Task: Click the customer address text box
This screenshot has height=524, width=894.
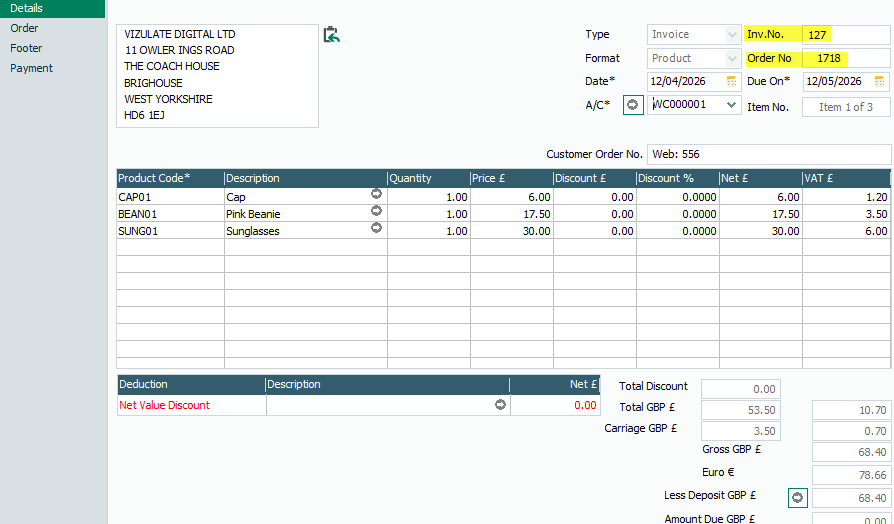Action: (x=217, y=76)
